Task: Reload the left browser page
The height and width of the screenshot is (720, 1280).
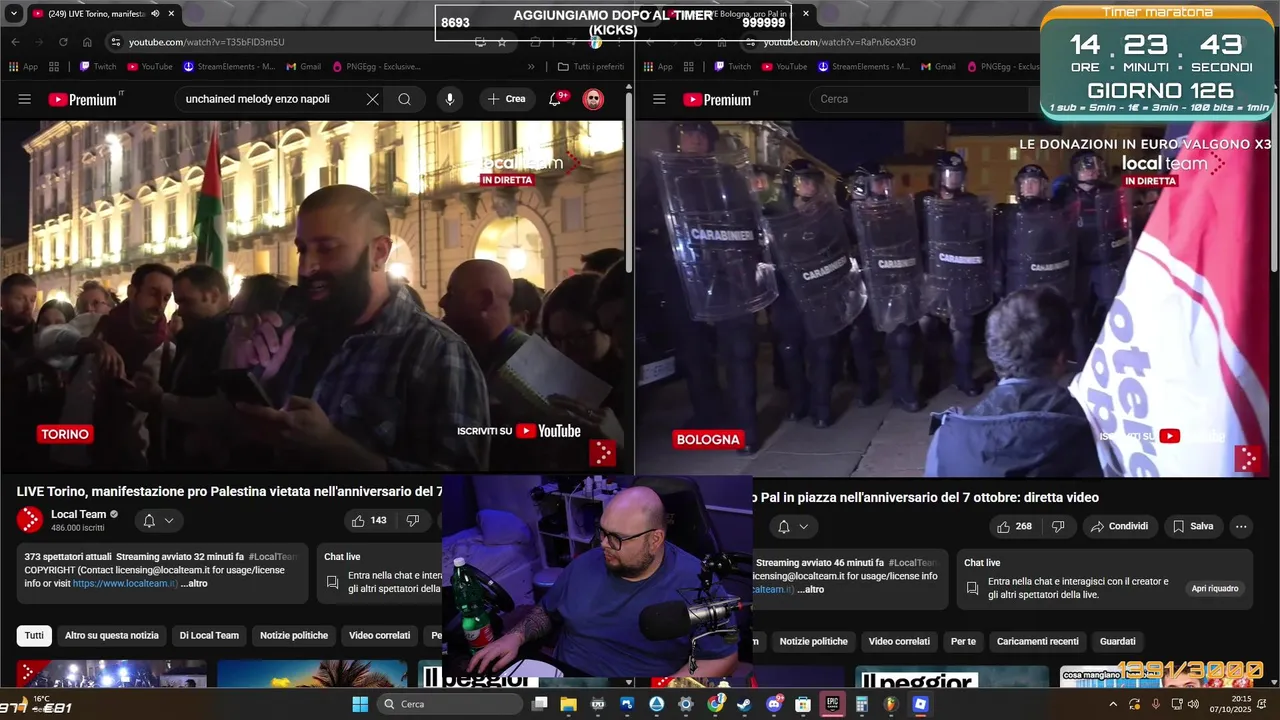Action: pos(63,42)
